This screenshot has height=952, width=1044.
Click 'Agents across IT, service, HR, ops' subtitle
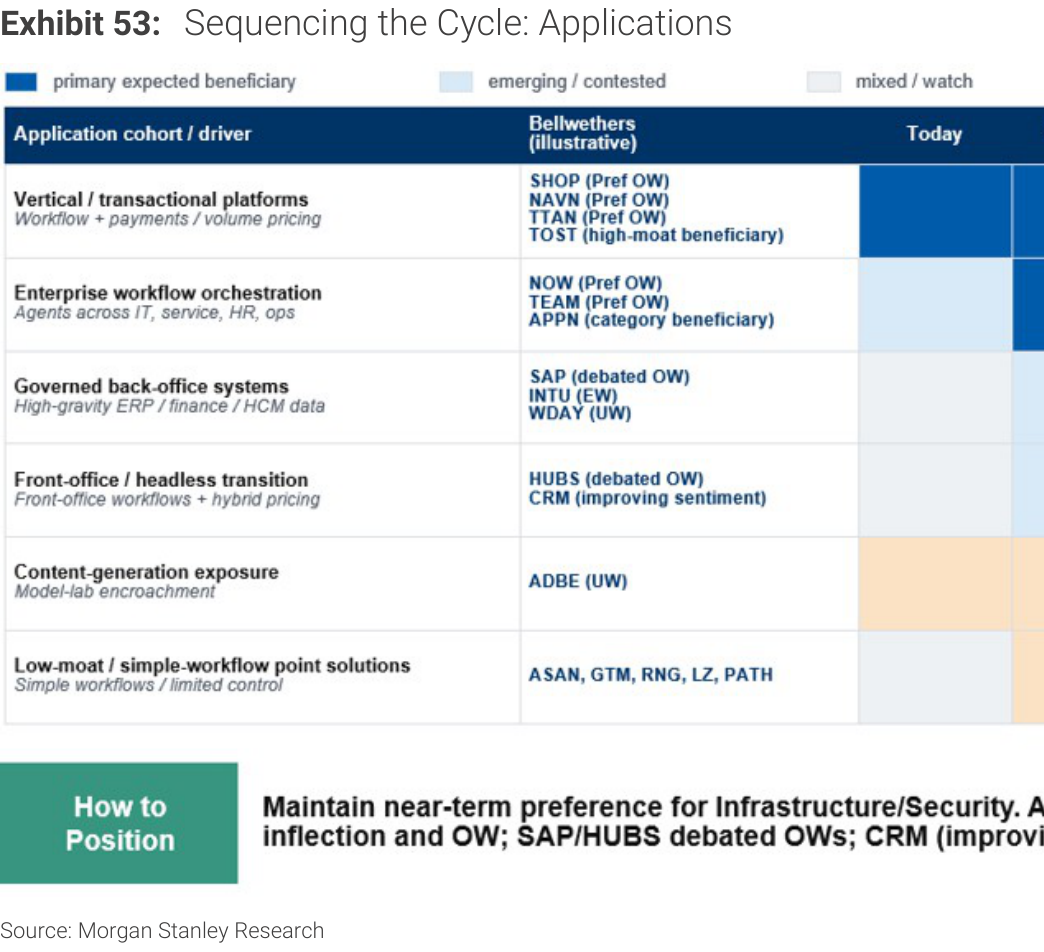154,312
